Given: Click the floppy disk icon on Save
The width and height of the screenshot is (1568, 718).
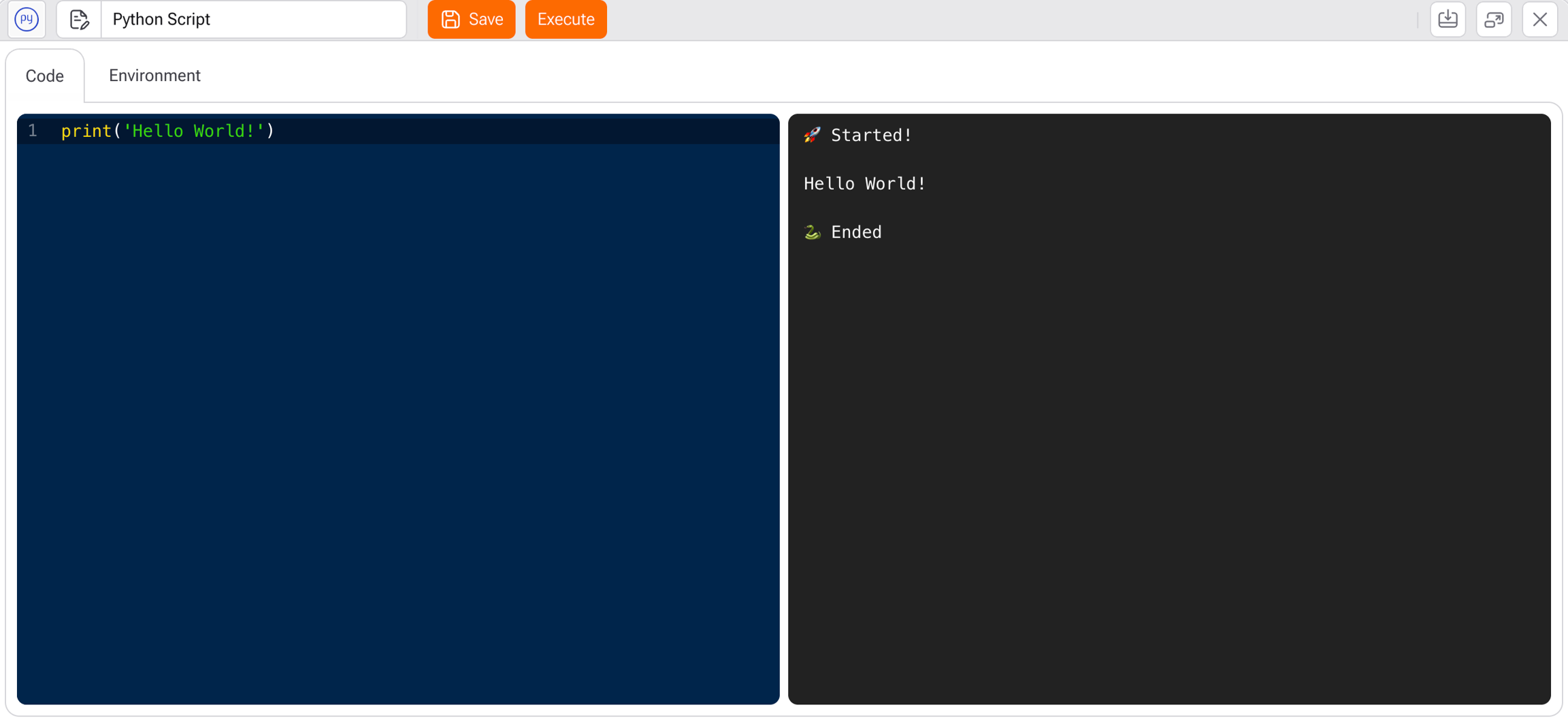Looking at the screenshot, I should coord(450,19).
